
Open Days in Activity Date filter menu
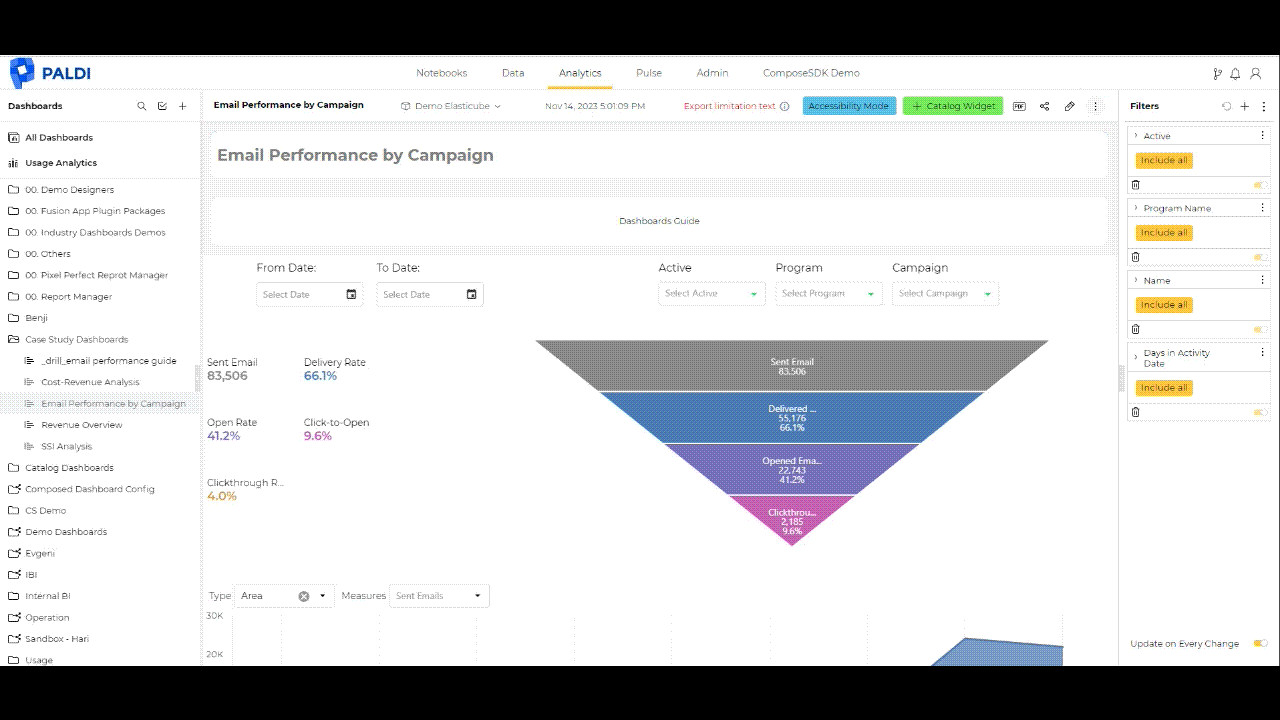coord(1262,353)
